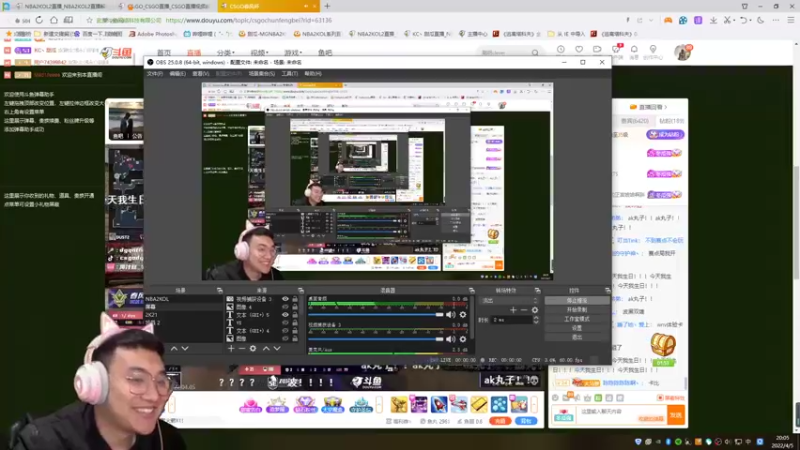Reload the page in the browser

(39, 20)
